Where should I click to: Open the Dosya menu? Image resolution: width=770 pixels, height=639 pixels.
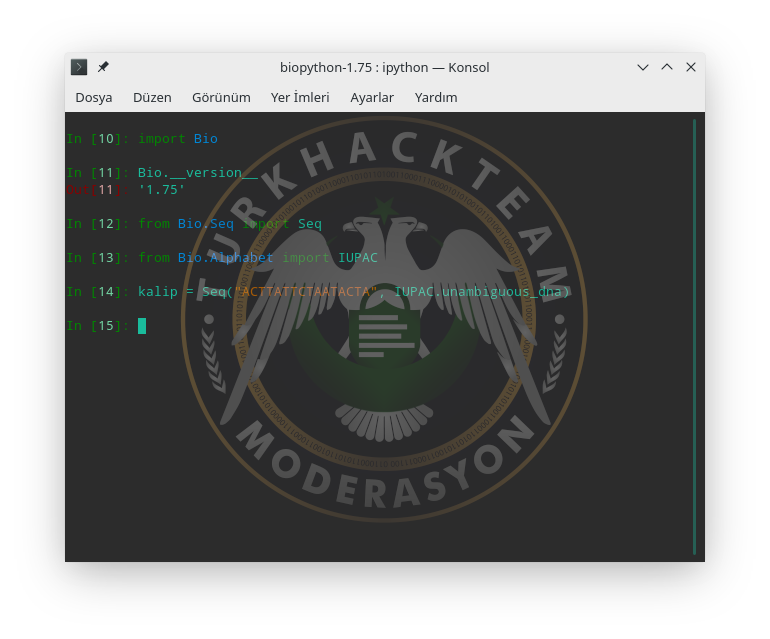click(94, 98)
